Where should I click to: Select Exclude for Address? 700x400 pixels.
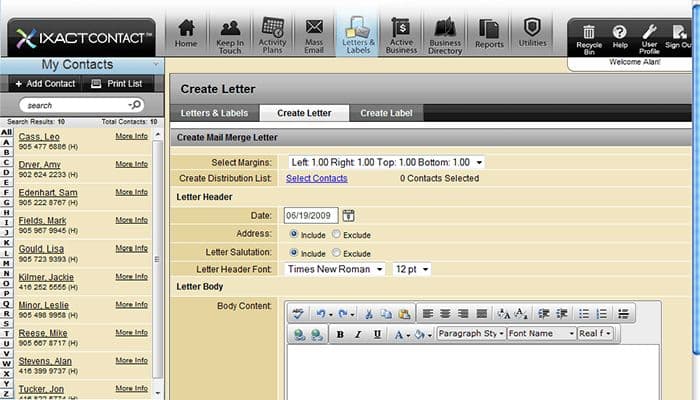tap(337, 234)
